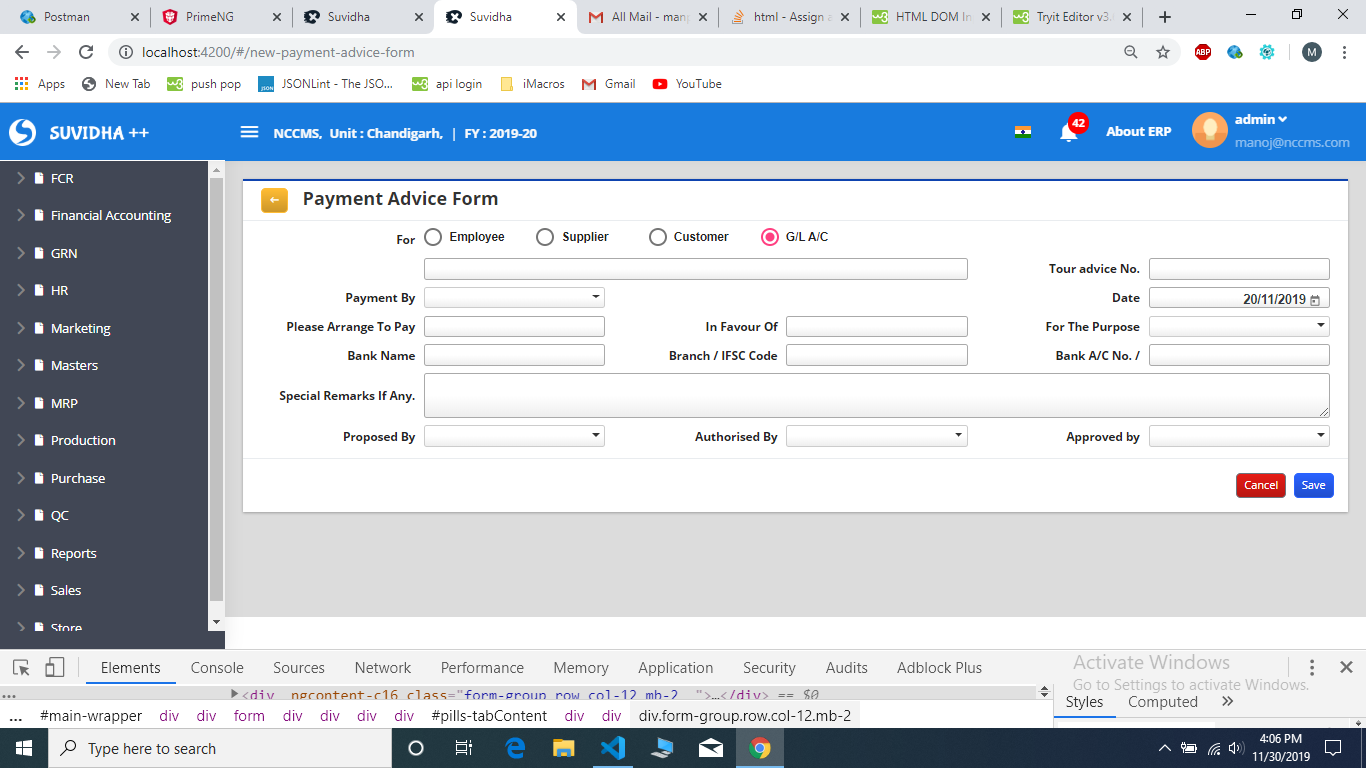
Task: Expand the Financial Accounting sidebar item
Action: click(x=110, y=215)
